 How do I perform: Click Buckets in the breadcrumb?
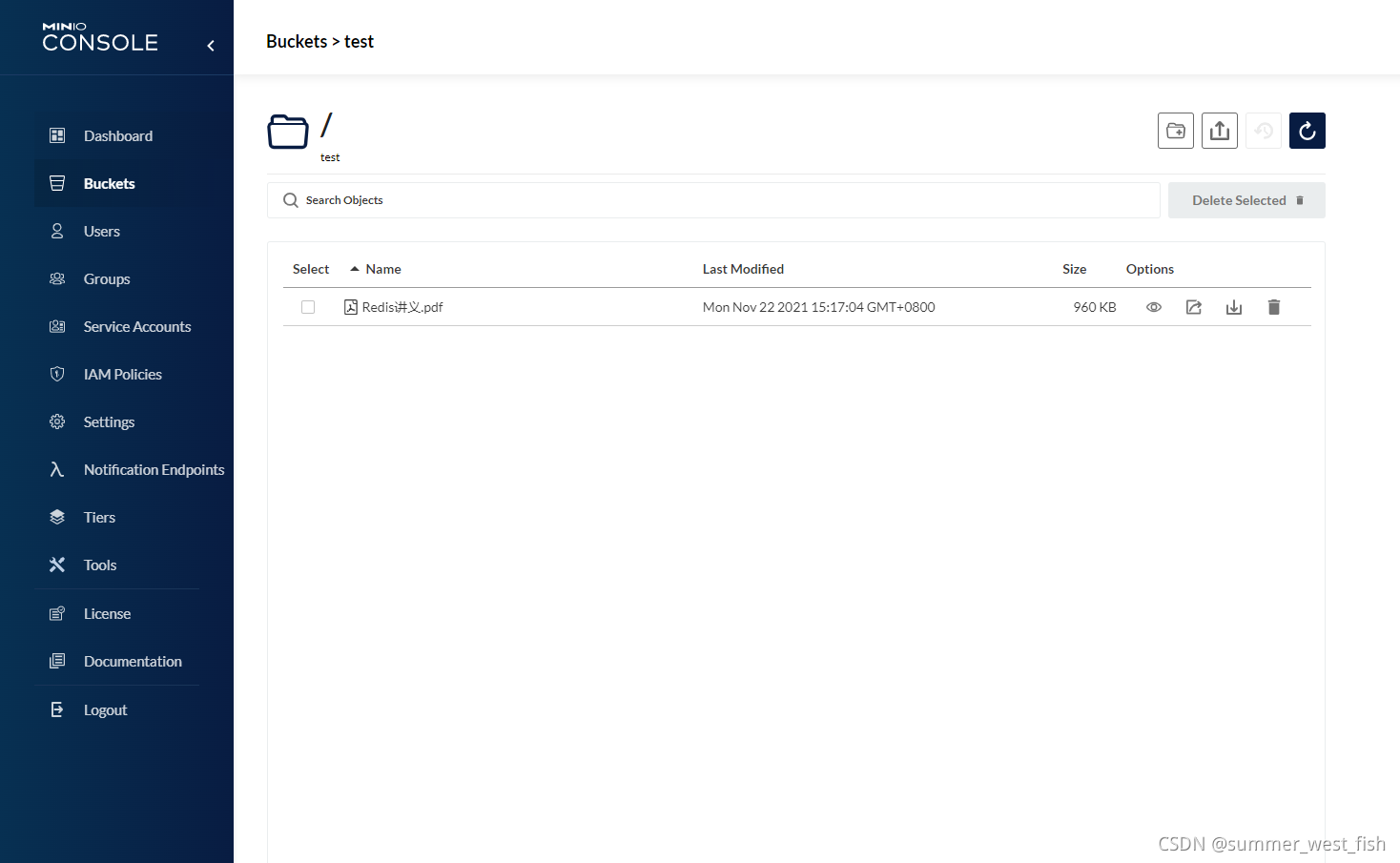tap(297, 41)
